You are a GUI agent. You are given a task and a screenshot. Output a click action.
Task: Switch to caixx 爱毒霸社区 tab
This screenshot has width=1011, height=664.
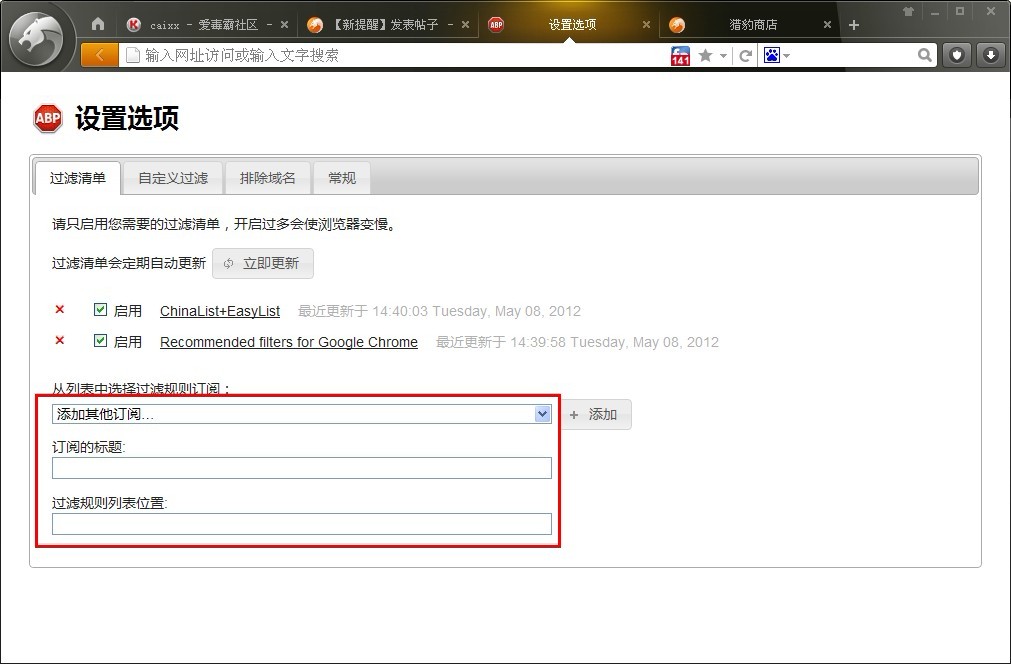(206, 25)
